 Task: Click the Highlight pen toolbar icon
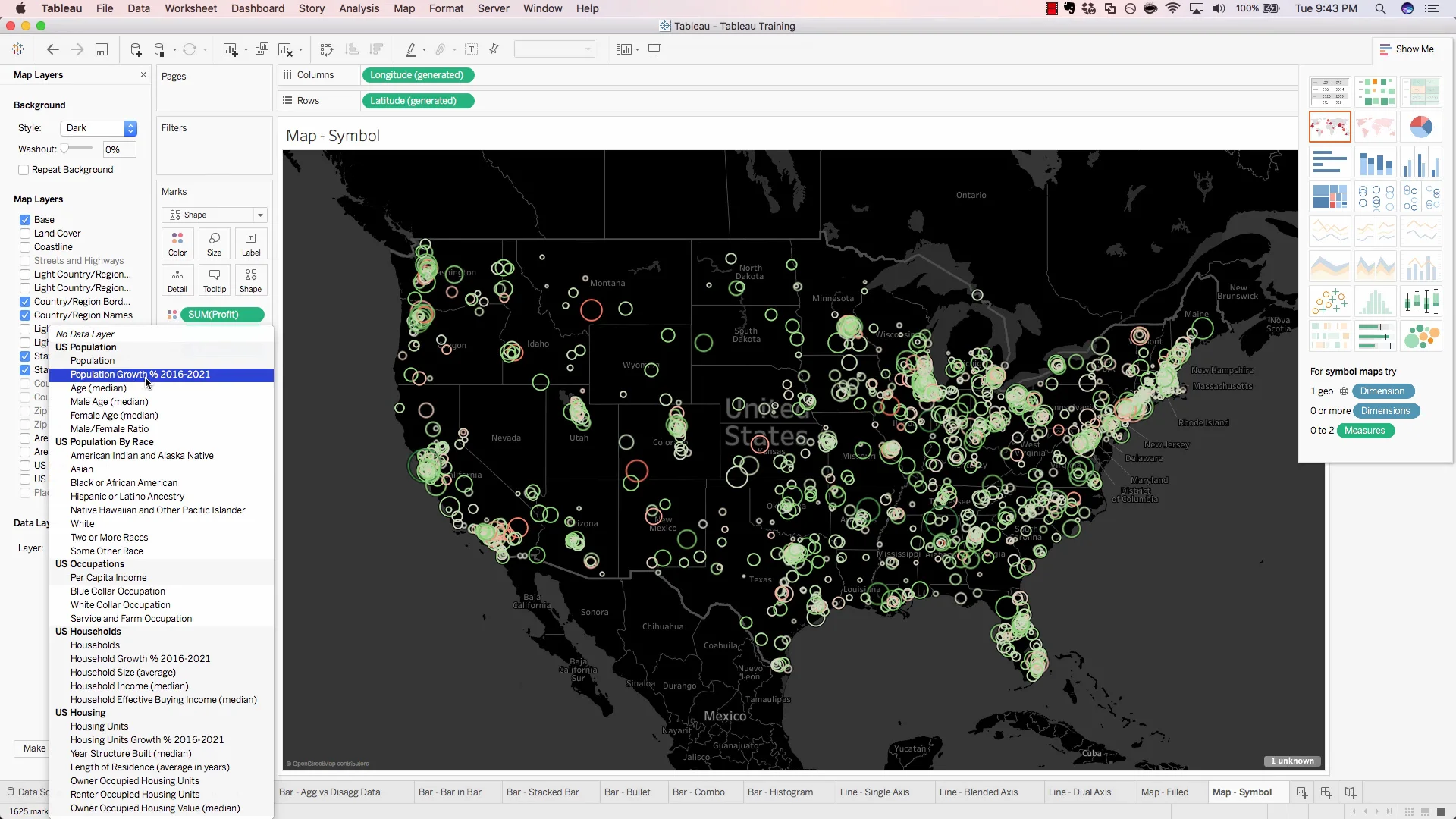[x=411, y=49]
